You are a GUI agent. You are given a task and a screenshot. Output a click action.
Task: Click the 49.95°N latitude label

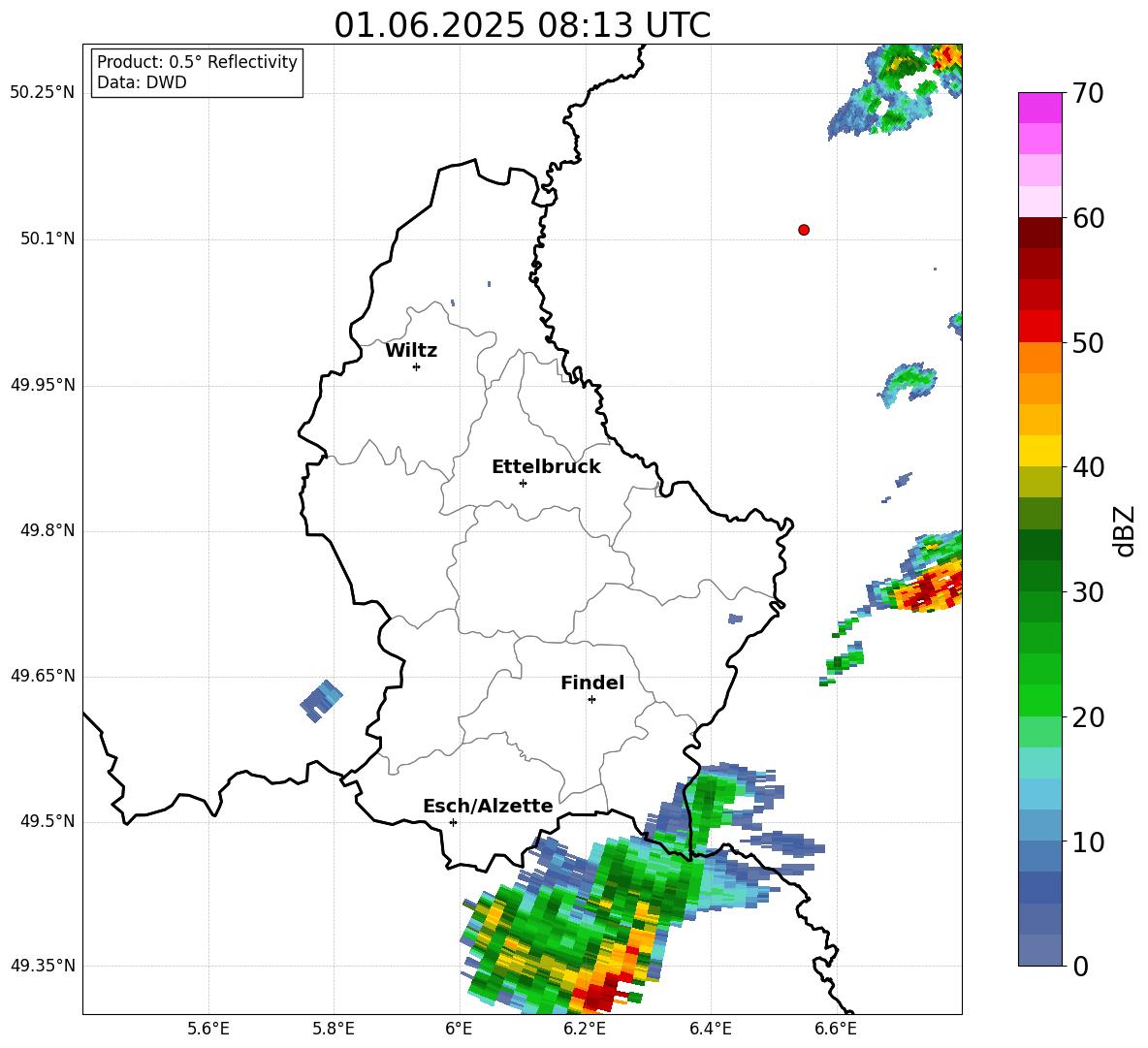tap(43, 385)
